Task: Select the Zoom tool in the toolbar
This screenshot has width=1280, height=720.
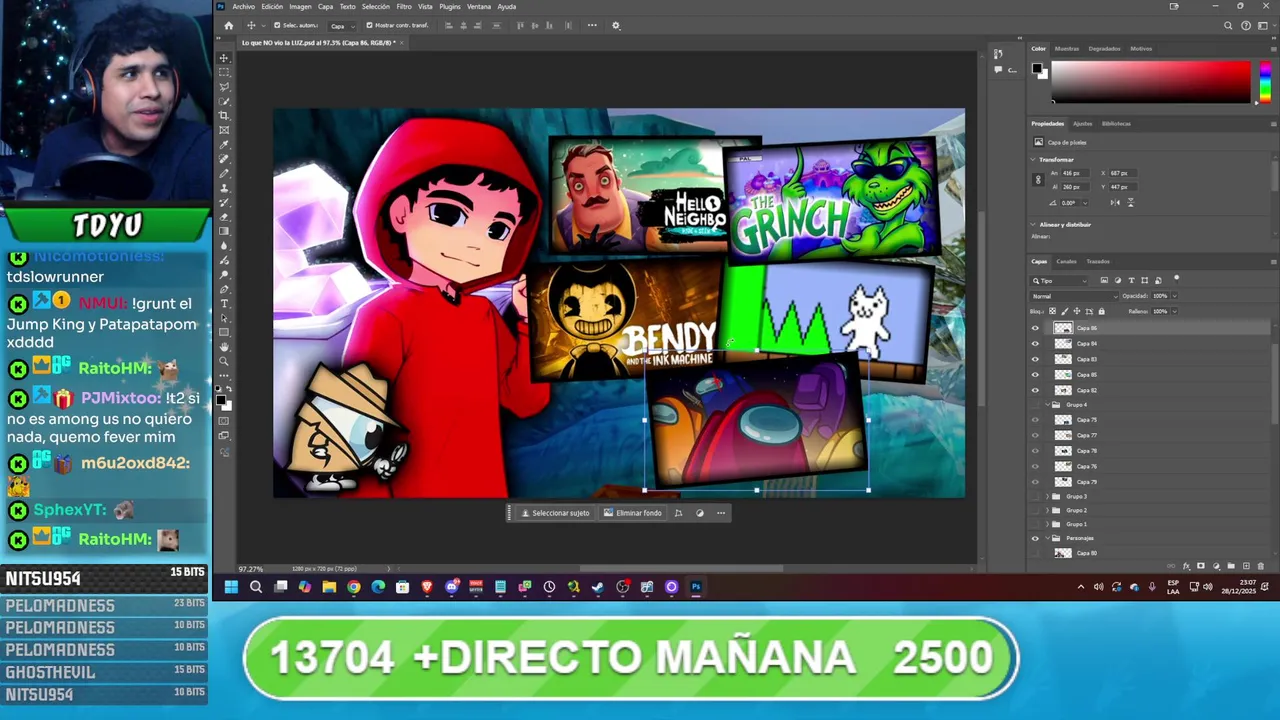Action: coord(224,361)
